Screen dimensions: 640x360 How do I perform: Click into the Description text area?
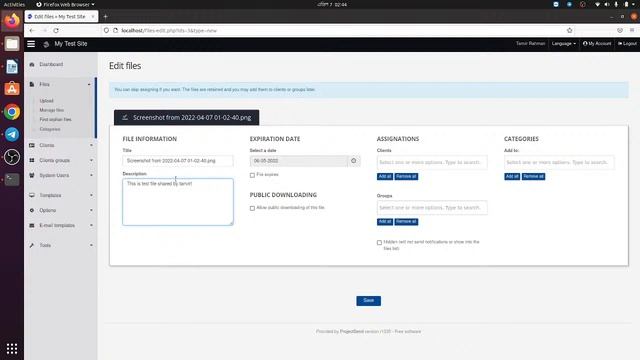(x=178, y=202)
